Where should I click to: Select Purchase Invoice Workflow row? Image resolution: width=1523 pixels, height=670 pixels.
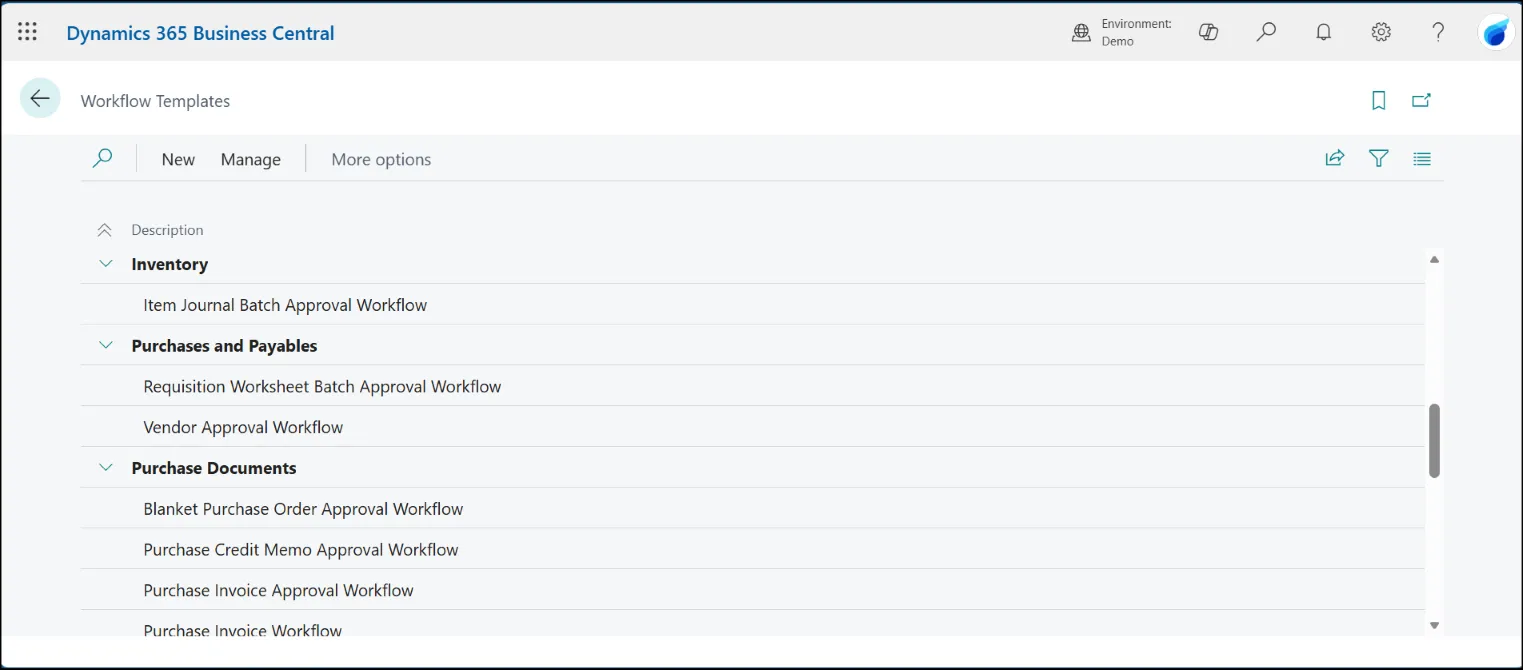click(752, 625)
